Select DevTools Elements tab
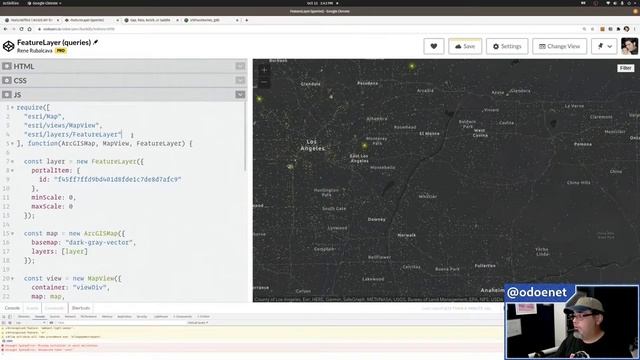This screenshot has height=360, width=640. (x=24, y=317)
